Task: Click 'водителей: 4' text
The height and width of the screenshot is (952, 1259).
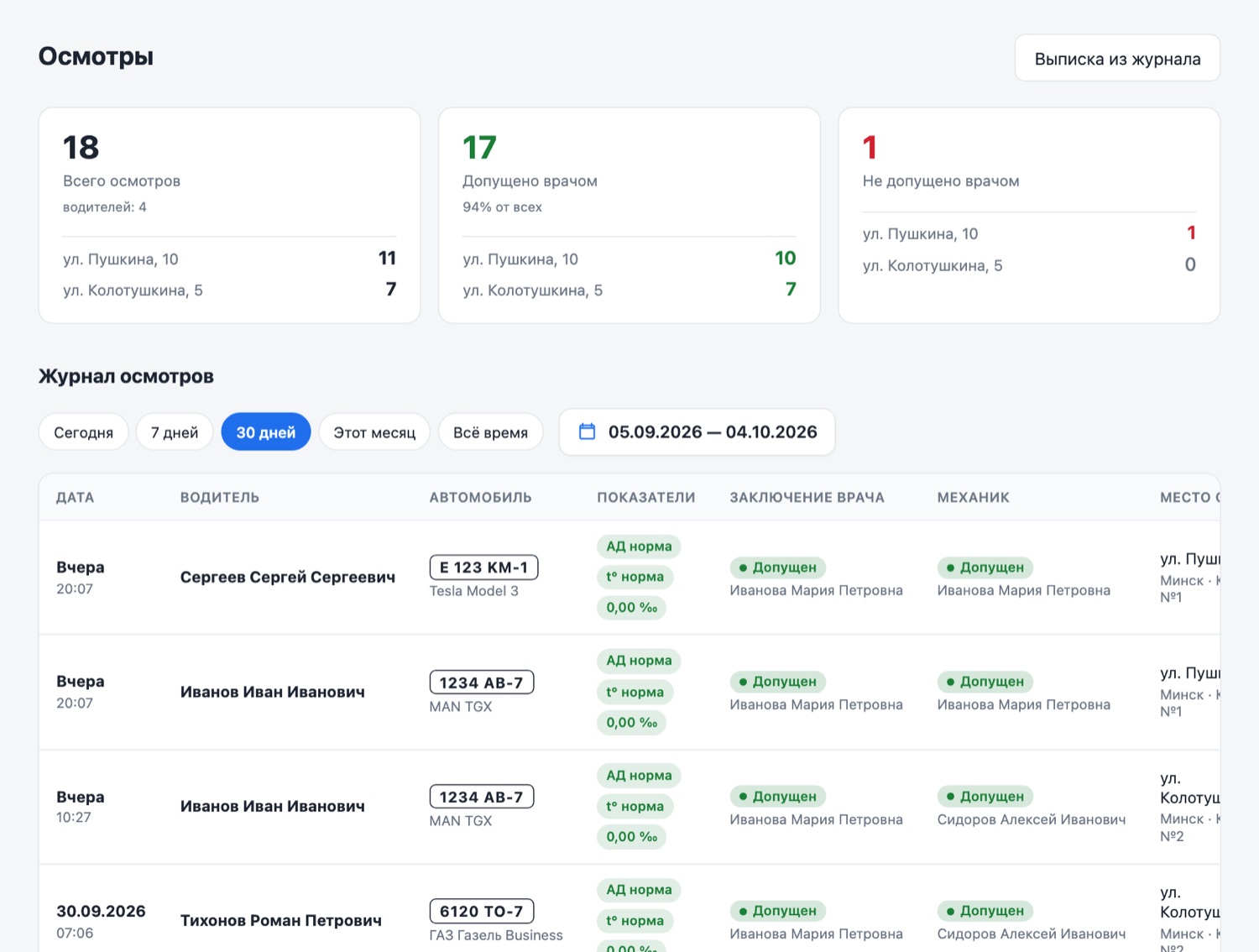Action: pyautogui.click(x=105, y=207)
